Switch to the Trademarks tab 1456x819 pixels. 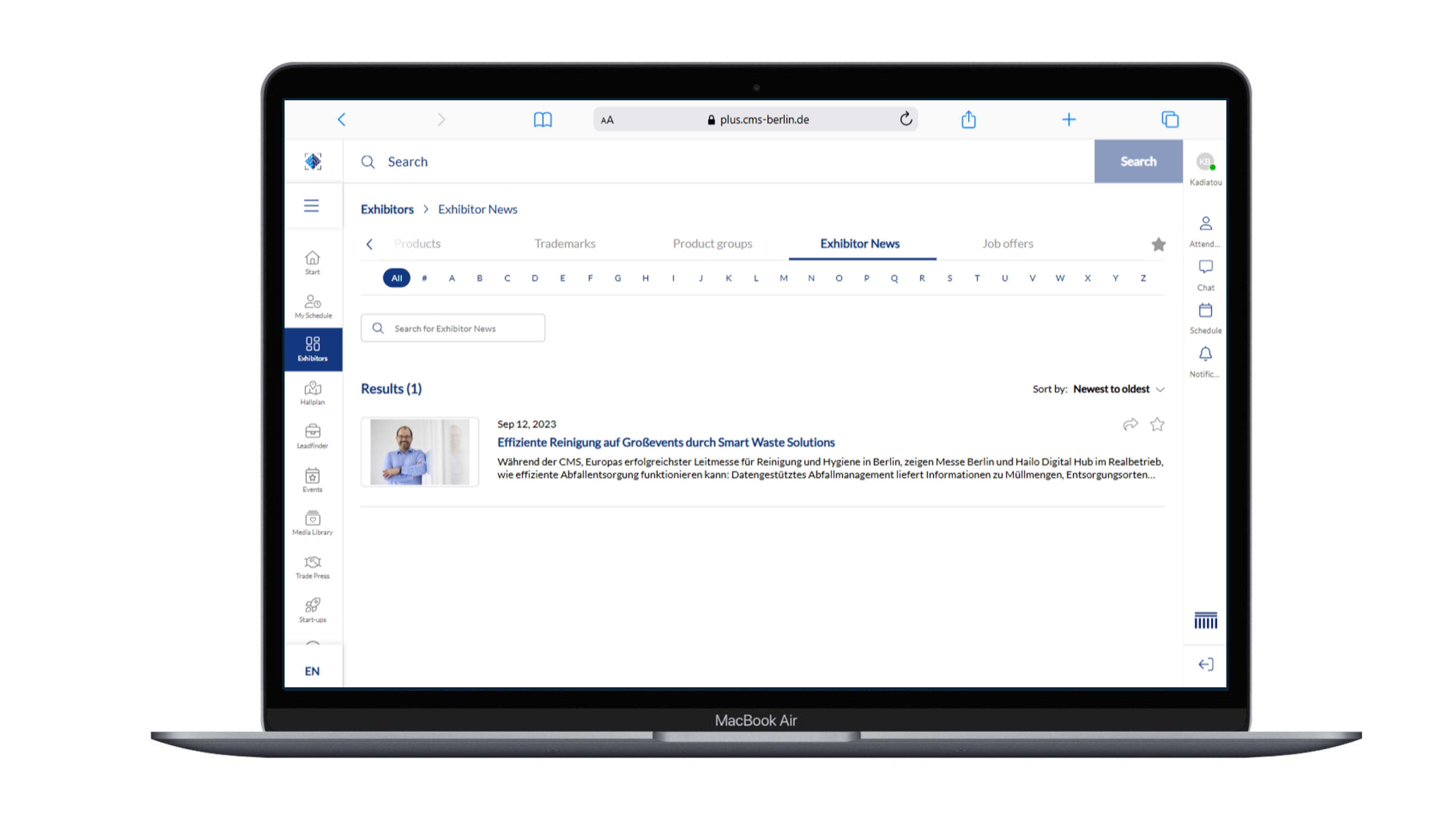coord(565,244)
